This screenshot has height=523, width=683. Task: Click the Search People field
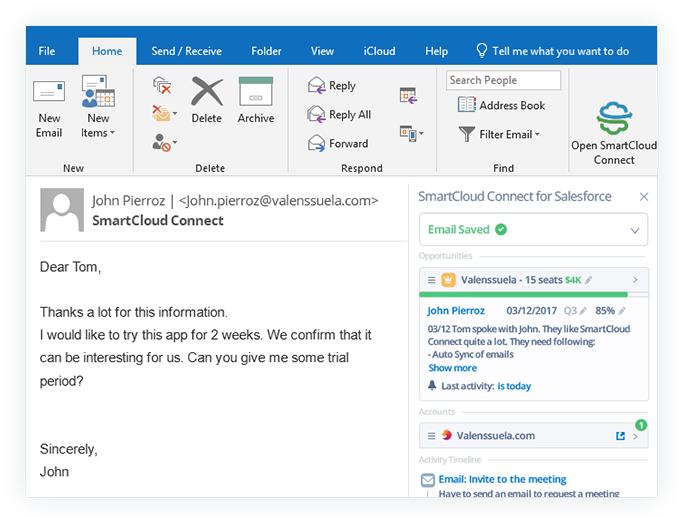pyautogui.click(x=503, y=80)
